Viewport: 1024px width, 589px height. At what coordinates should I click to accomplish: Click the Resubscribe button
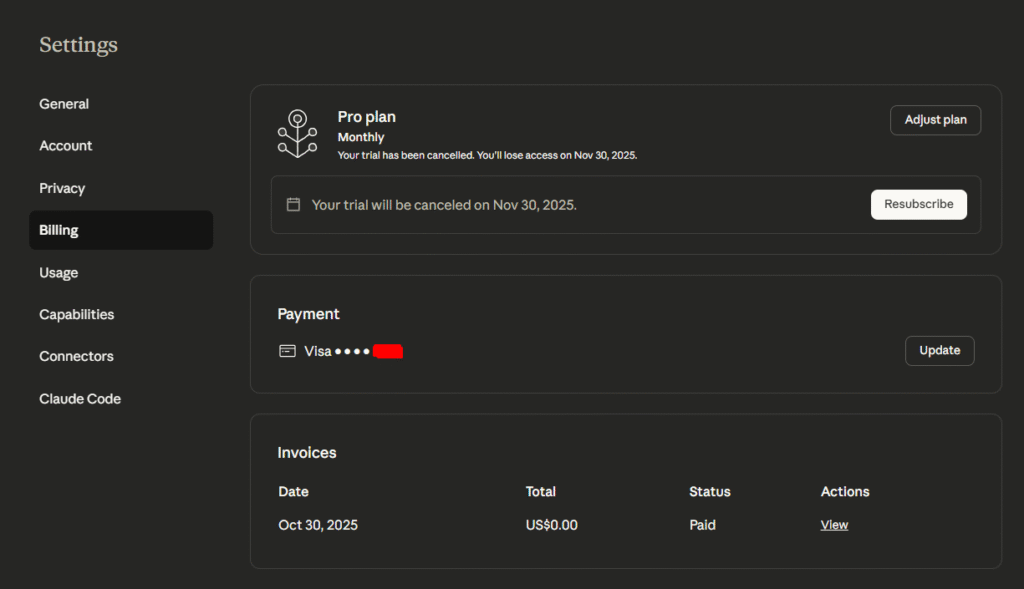click(918, 204)
